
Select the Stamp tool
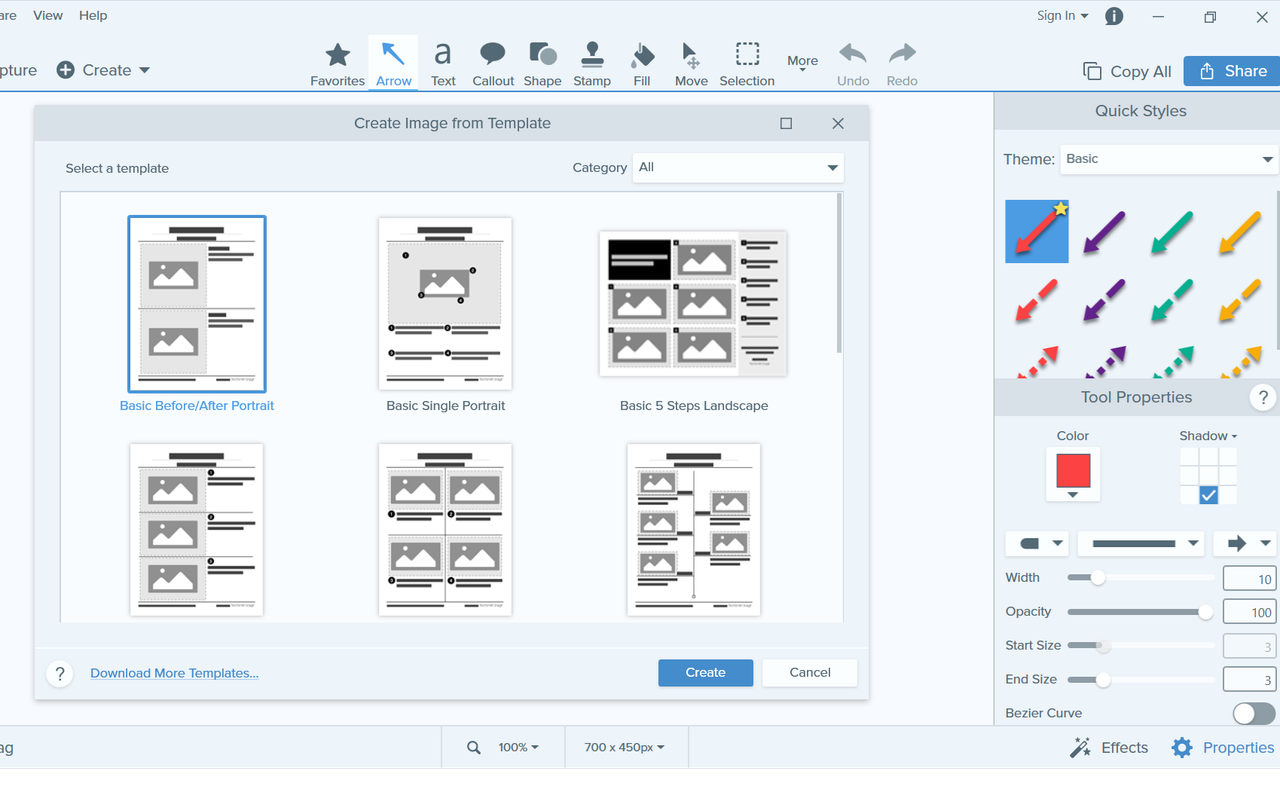(592, 62)
